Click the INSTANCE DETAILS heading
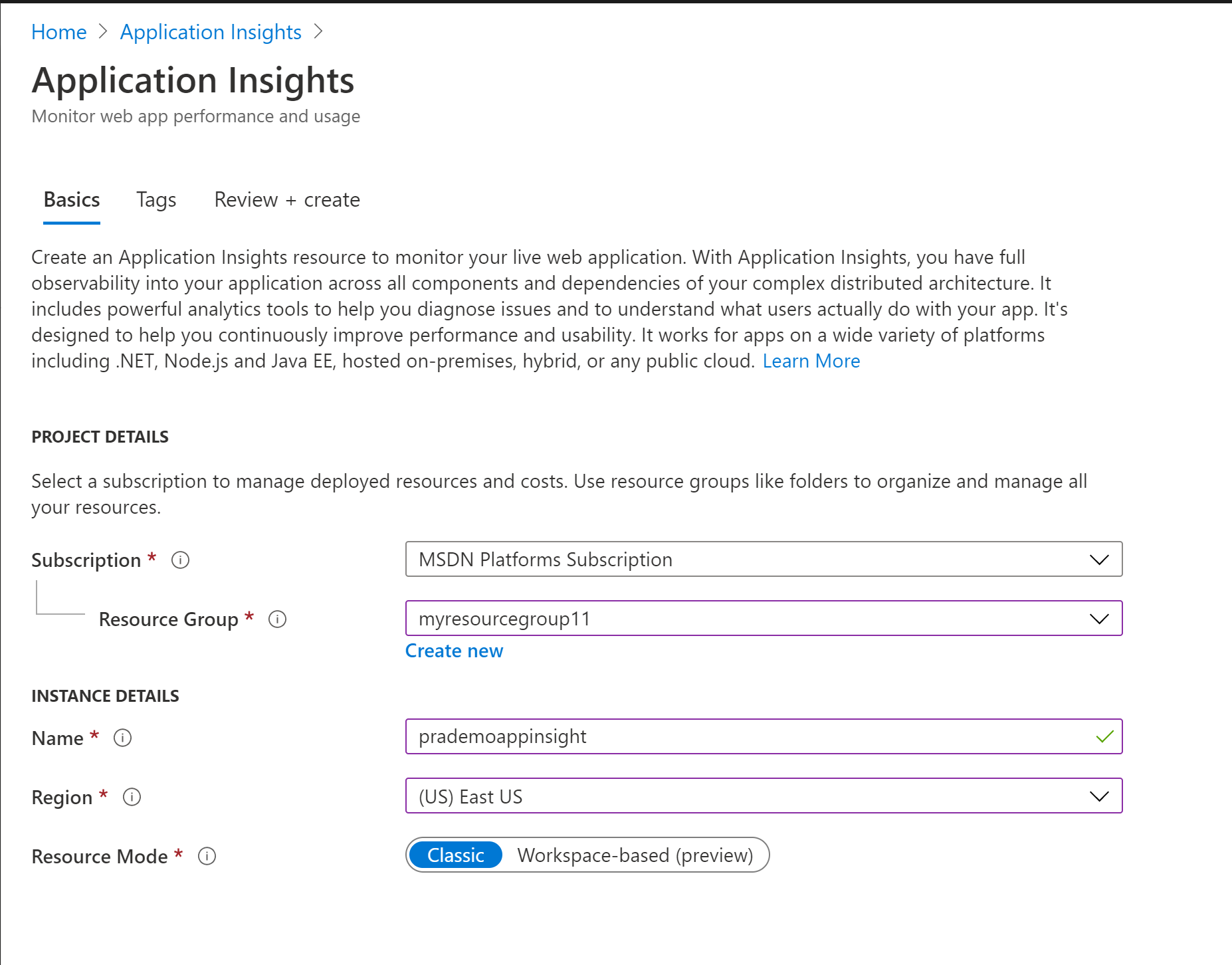 point(105,696)
